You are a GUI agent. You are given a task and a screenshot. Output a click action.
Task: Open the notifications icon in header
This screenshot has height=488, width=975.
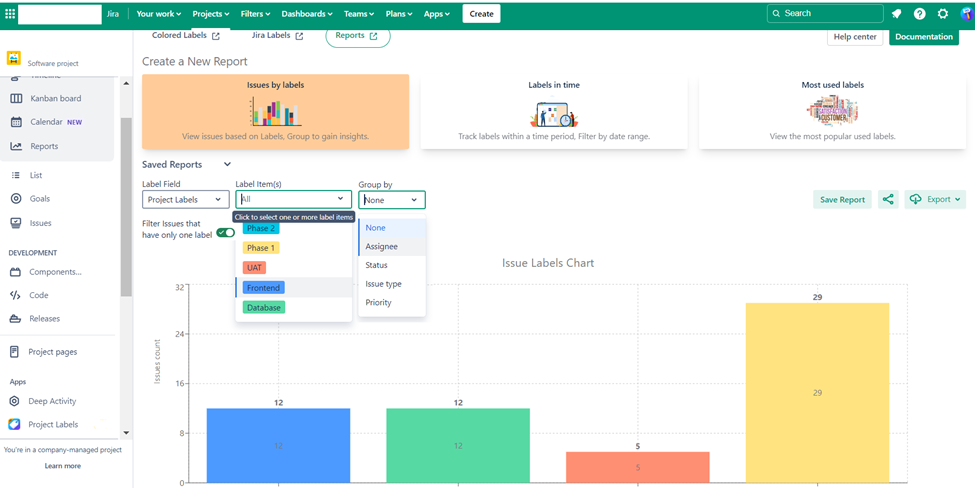[x=896, y=14]
